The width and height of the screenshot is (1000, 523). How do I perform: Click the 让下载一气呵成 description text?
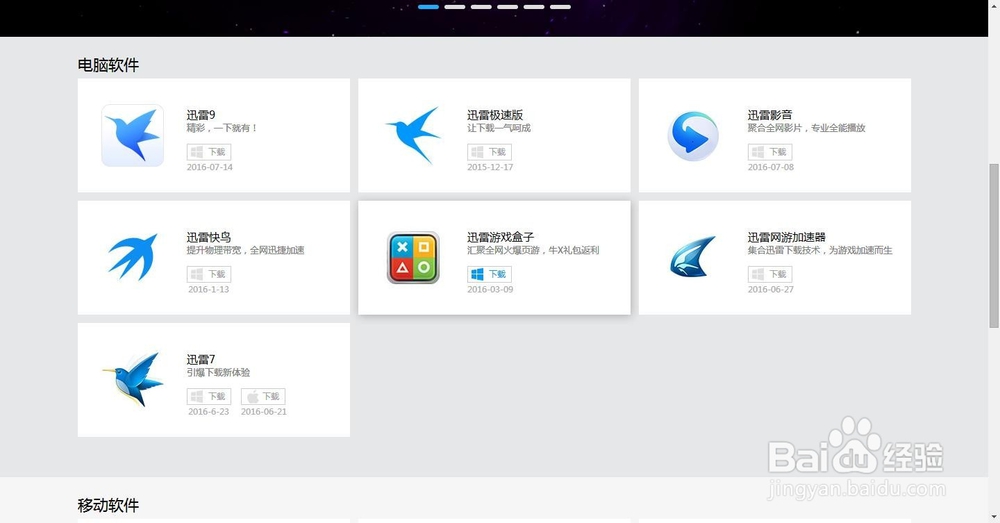pos(499,128)
